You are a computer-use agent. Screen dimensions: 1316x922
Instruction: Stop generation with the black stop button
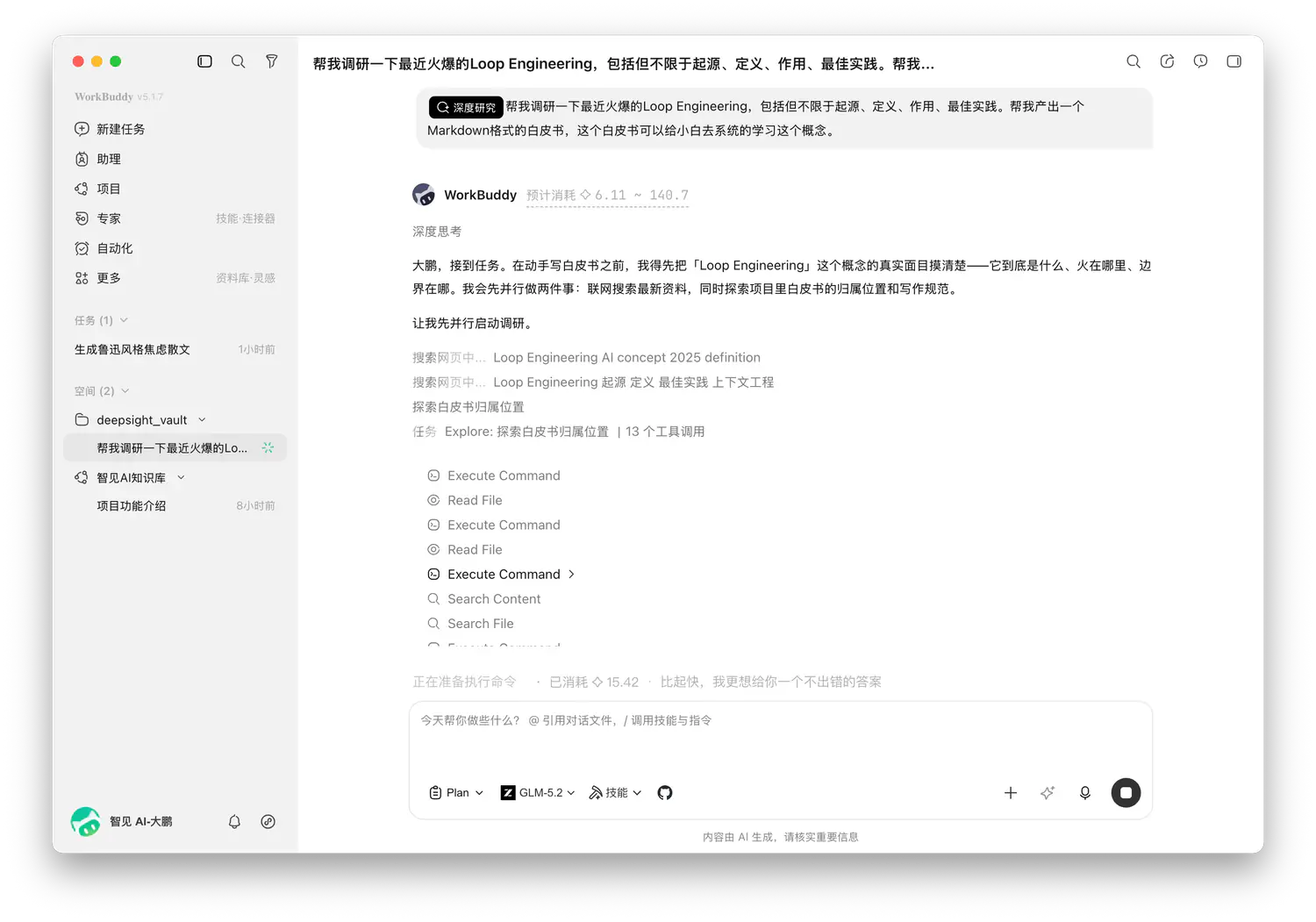1126,792
